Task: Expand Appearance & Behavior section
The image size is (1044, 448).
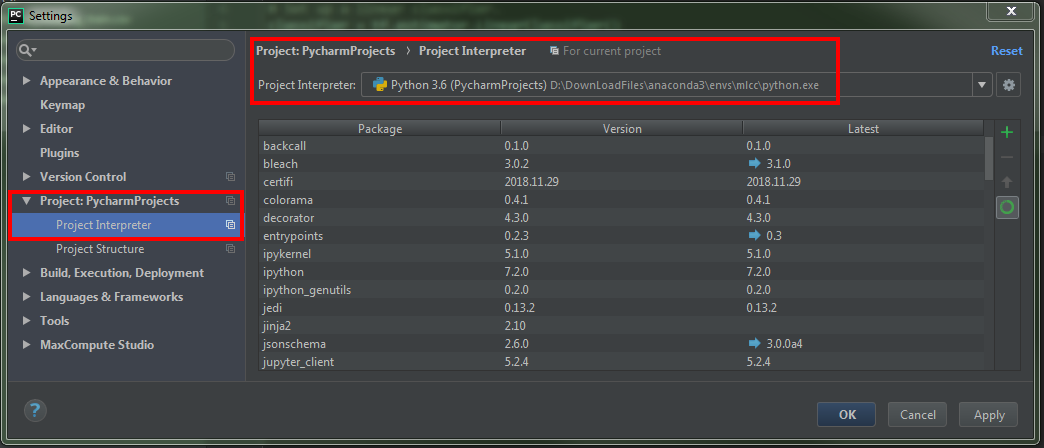Action: (27, 81)
